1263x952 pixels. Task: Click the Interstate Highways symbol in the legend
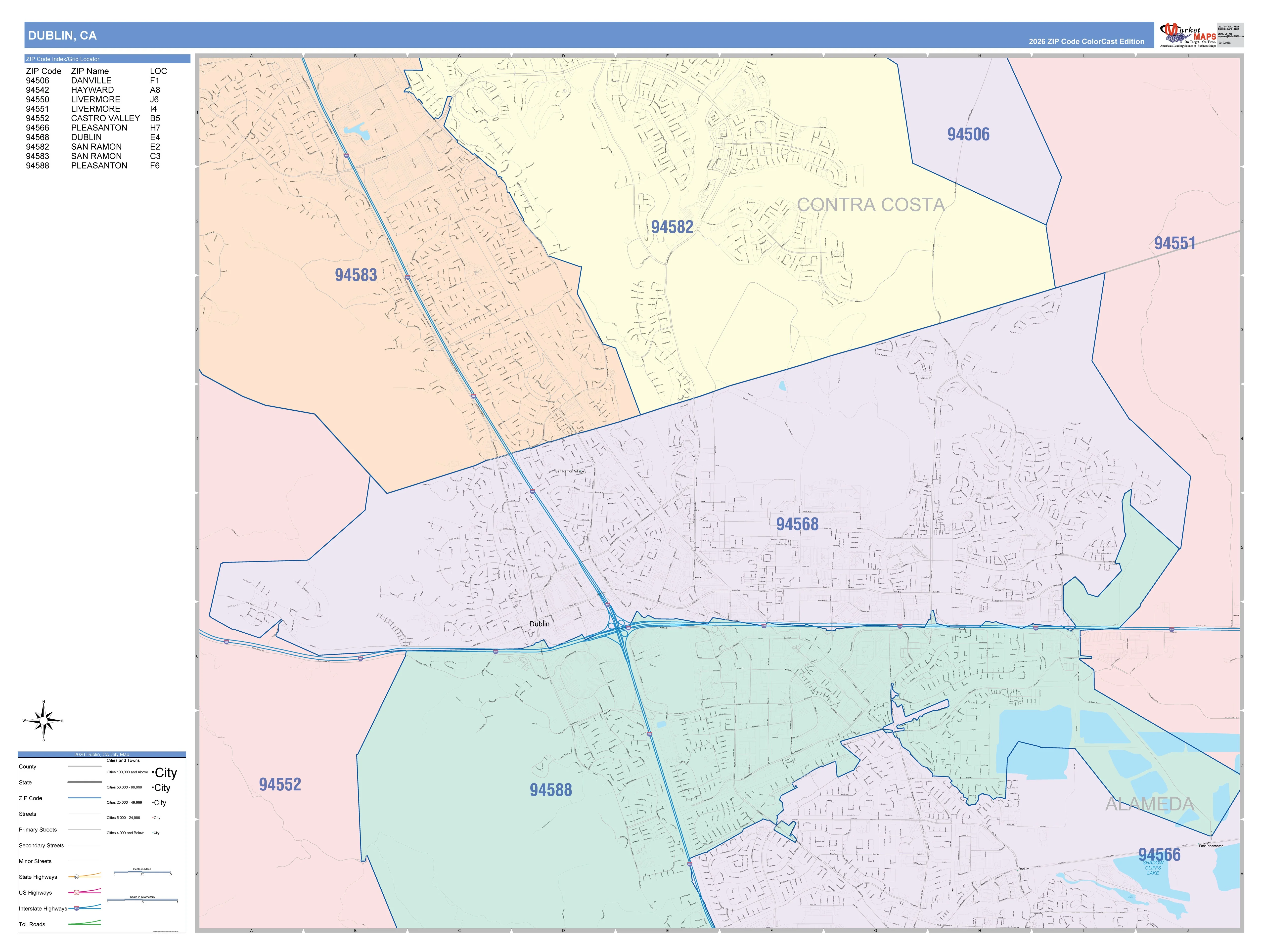[x=85, y=907]
